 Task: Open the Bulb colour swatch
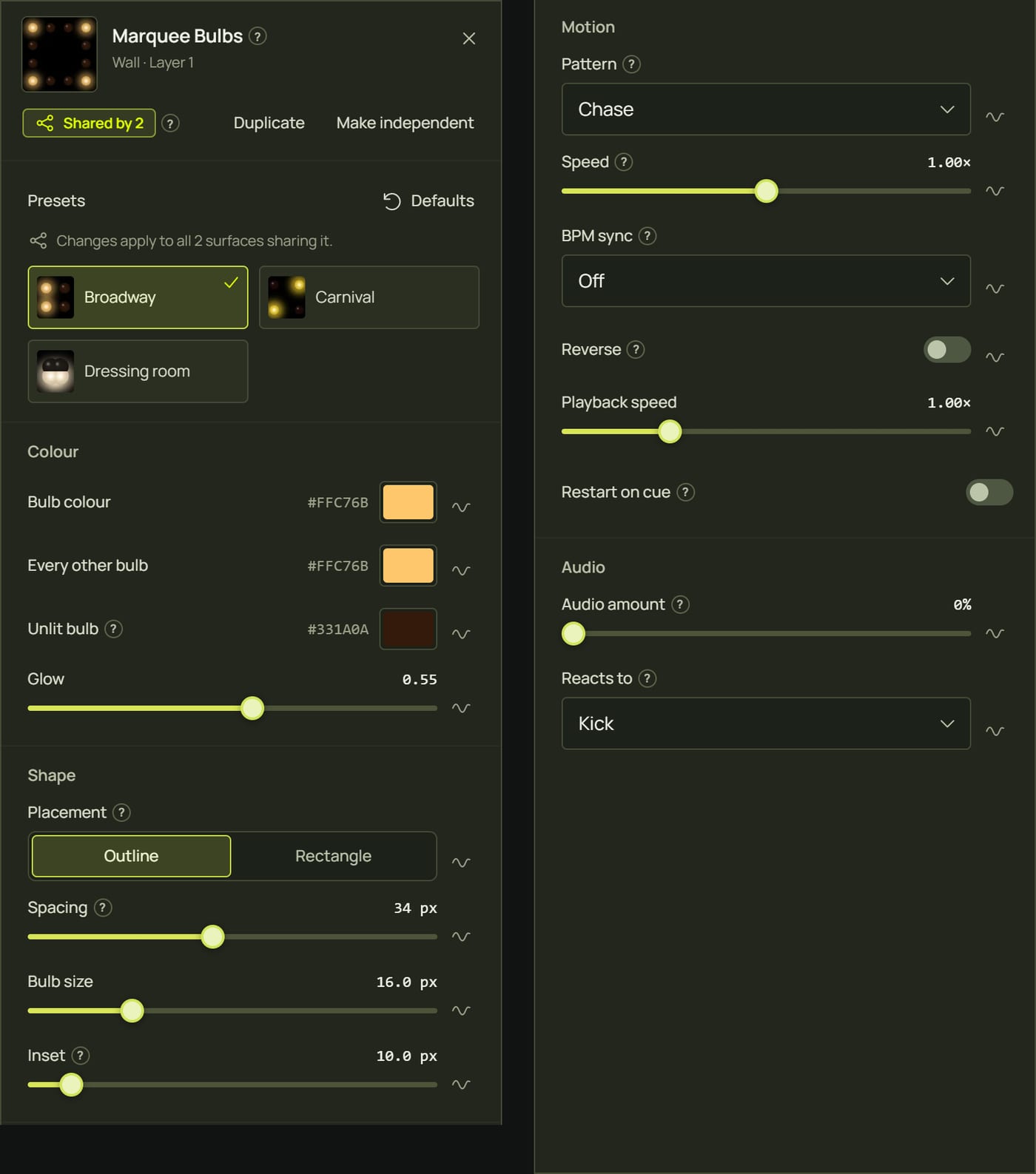click(408, 502)
